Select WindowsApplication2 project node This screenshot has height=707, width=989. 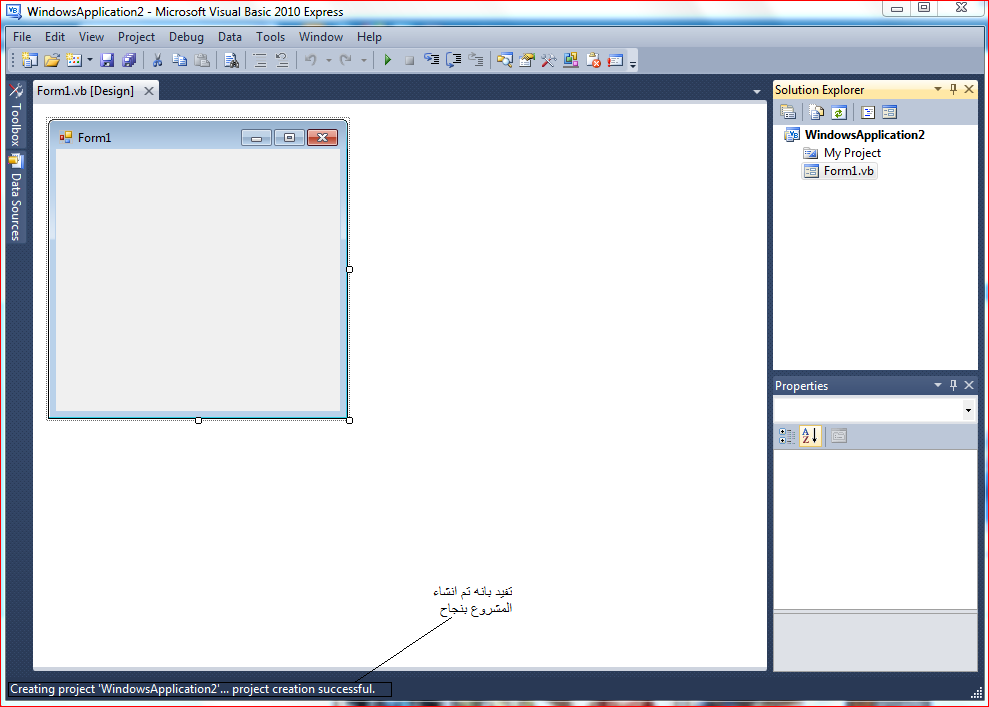tap(864, 134)
